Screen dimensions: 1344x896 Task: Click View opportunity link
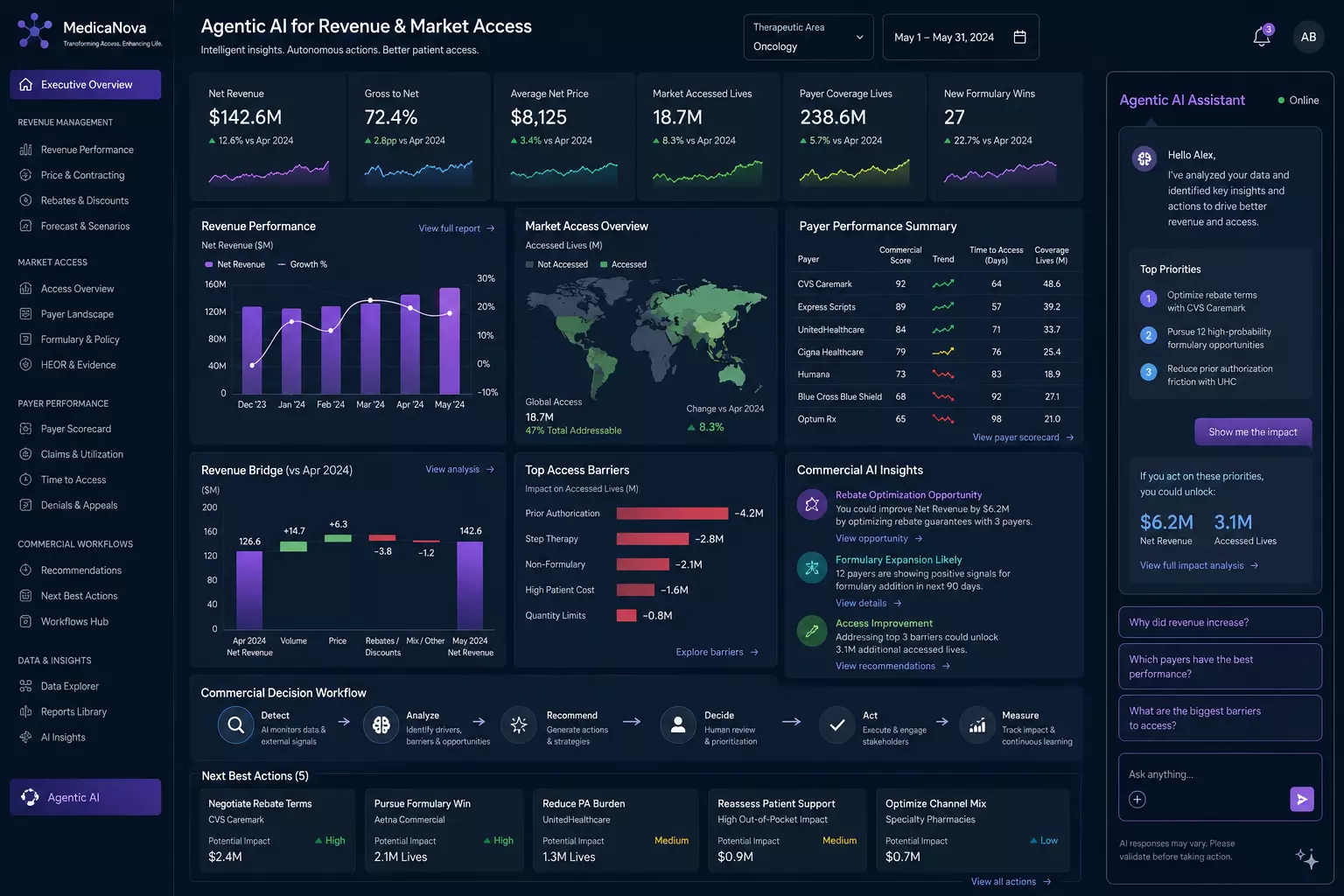point(878,538)
